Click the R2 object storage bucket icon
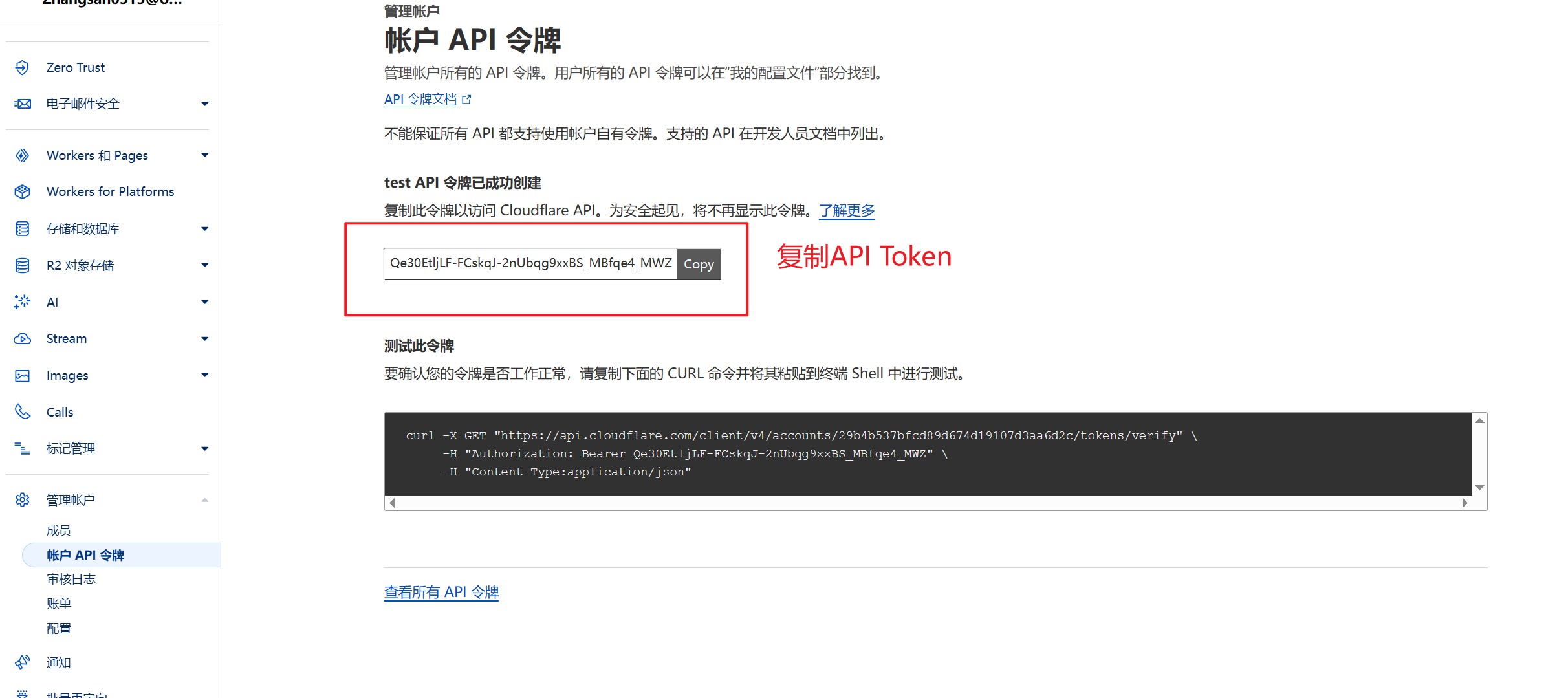1568x698 pixels. pos(22,265)
